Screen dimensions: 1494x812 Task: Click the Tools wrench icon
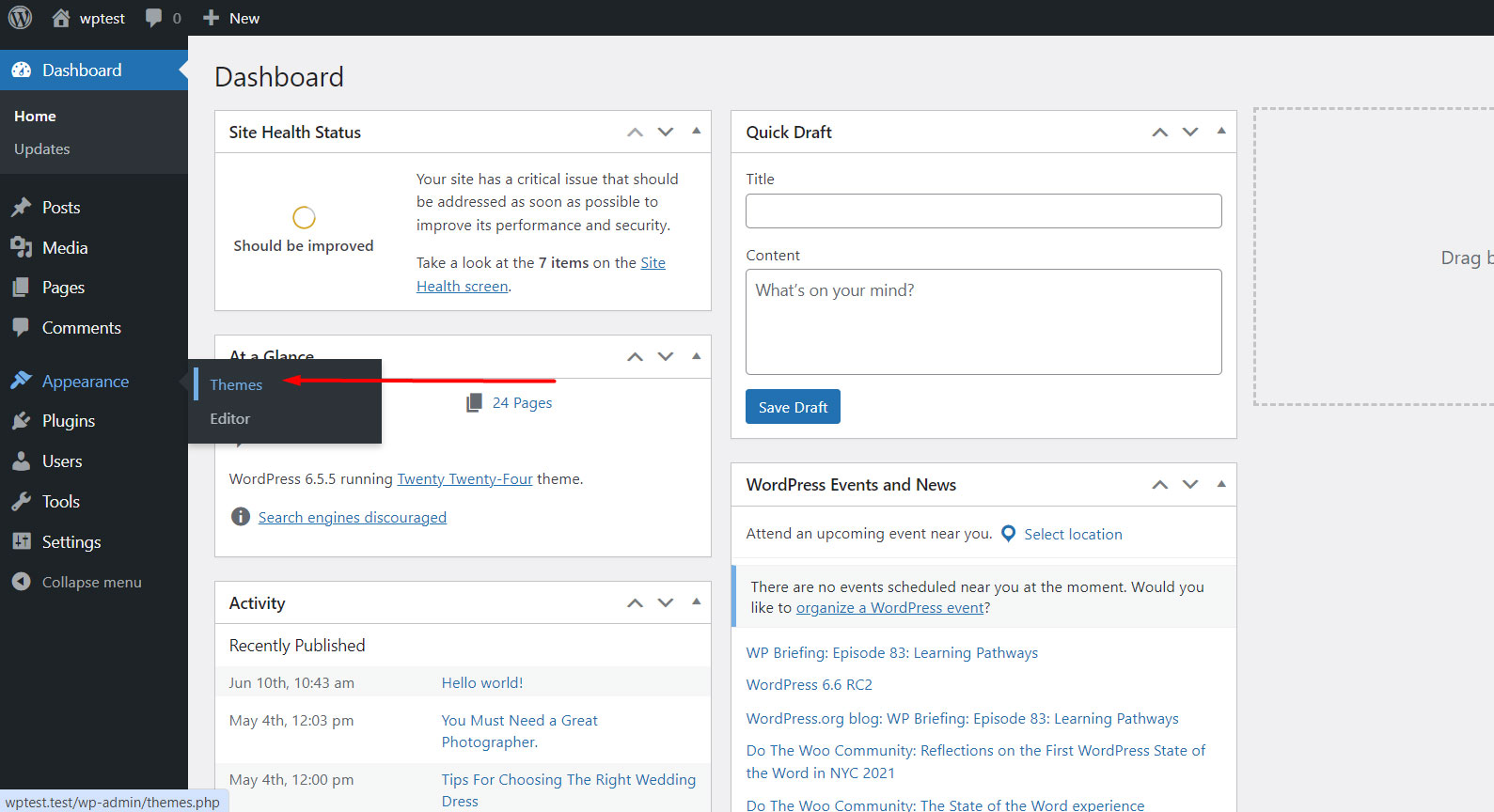pyautogui.click(x=21, y=502)
